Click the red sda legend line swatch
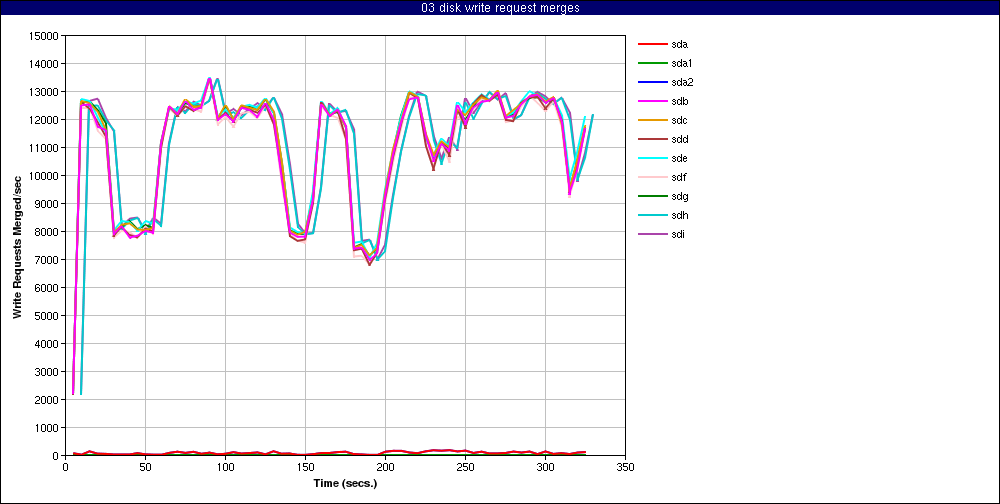Screen dimensions: 1000x504 (x=651, y=45)
